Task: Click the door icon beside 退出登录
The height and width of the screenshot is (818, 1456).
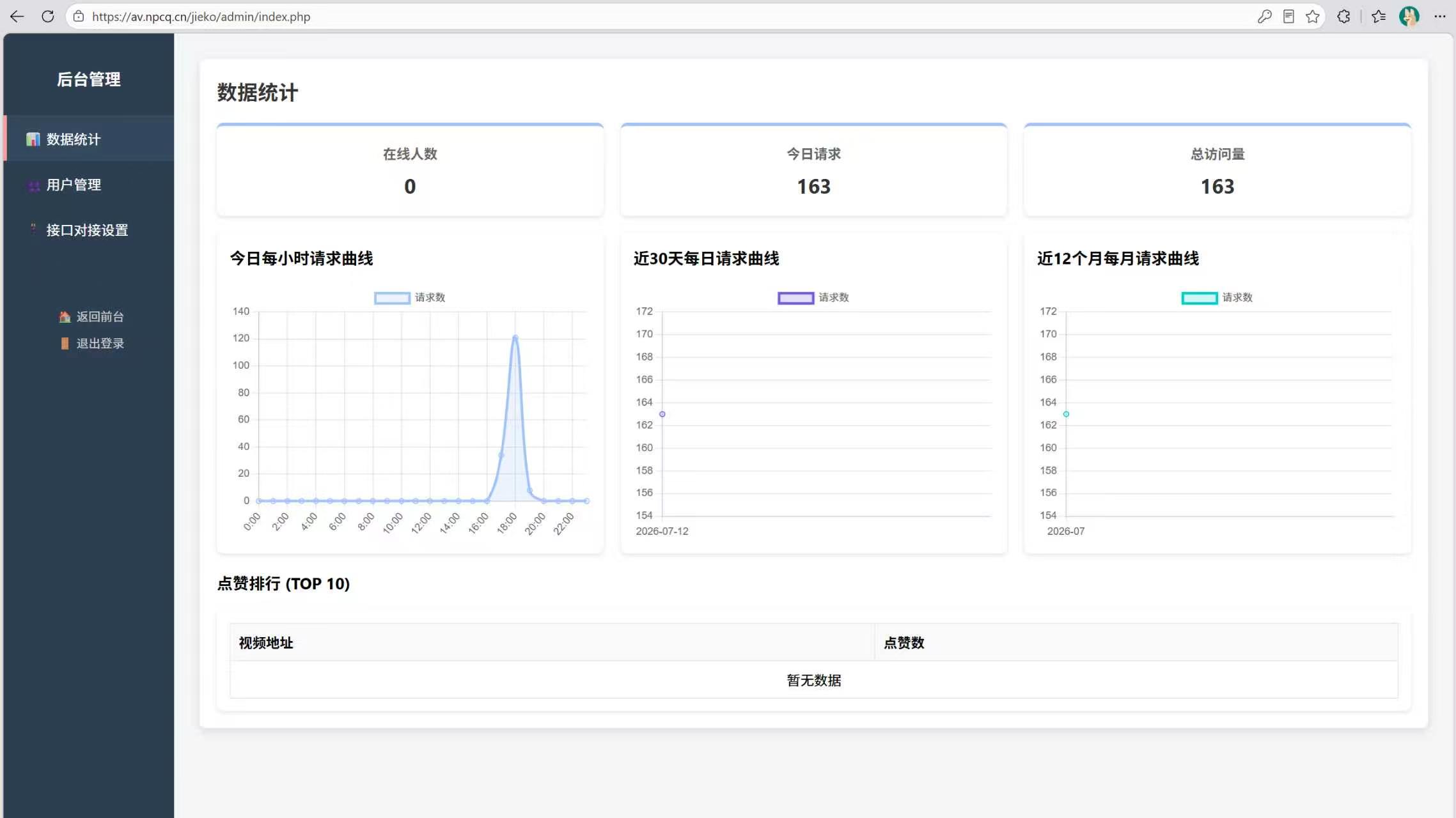Action: pyautogui.click(x=65, y=344)
